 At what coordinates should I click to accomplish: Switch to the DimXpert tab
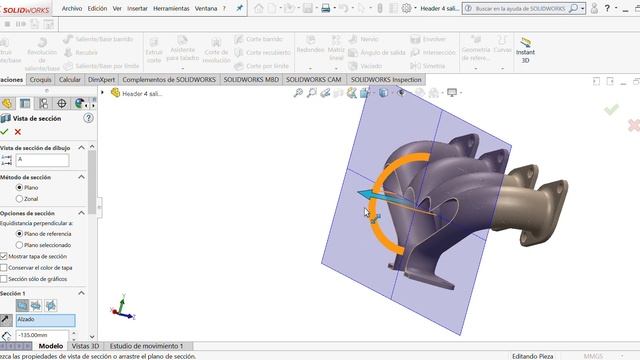point(102,80)
